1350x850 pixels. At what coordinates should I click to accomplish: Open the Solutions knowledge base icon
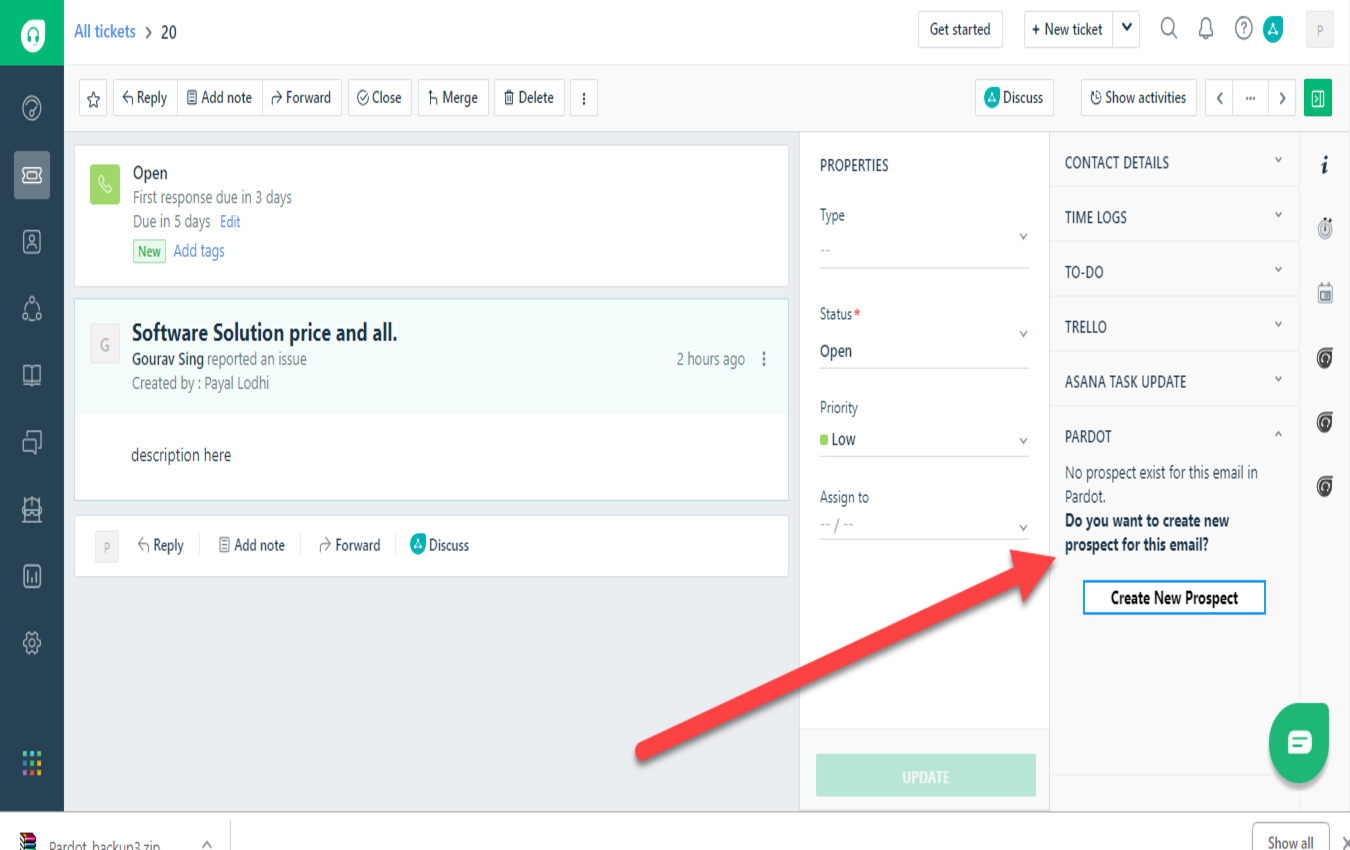pyautogui.click(x=32, y=375)
